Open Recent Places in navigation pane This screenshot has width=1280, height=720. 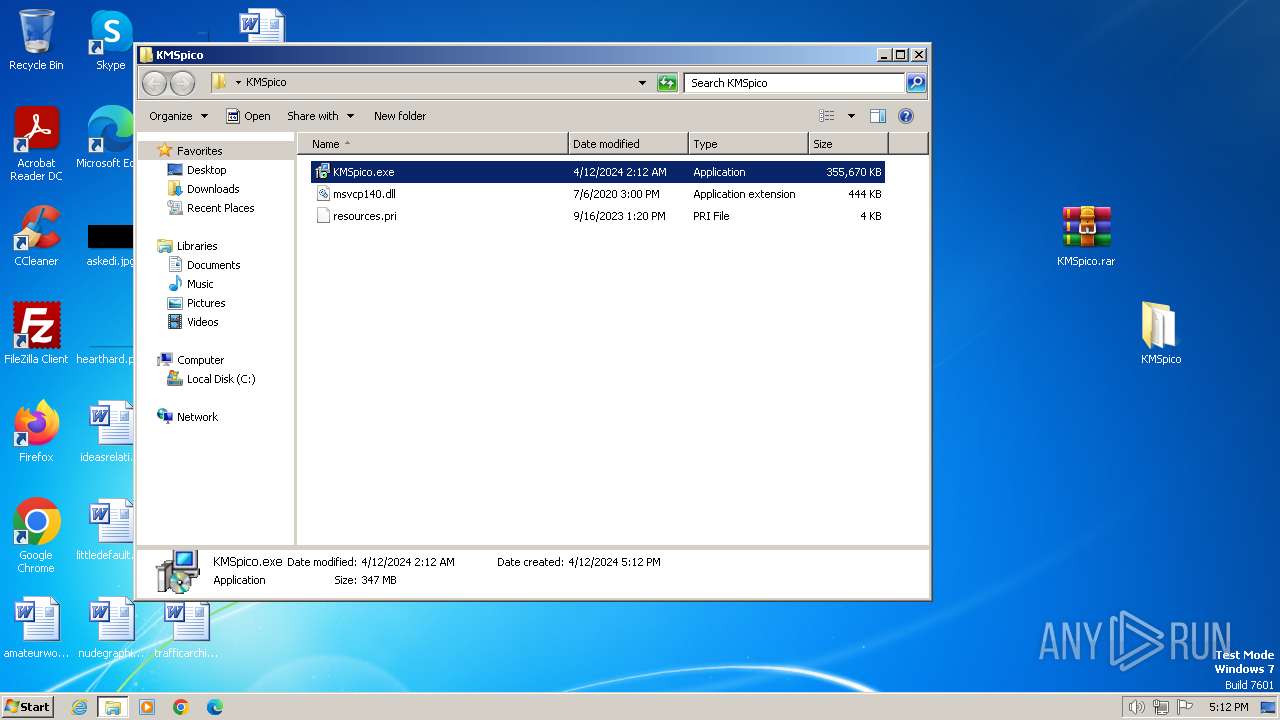click(220, 208)
